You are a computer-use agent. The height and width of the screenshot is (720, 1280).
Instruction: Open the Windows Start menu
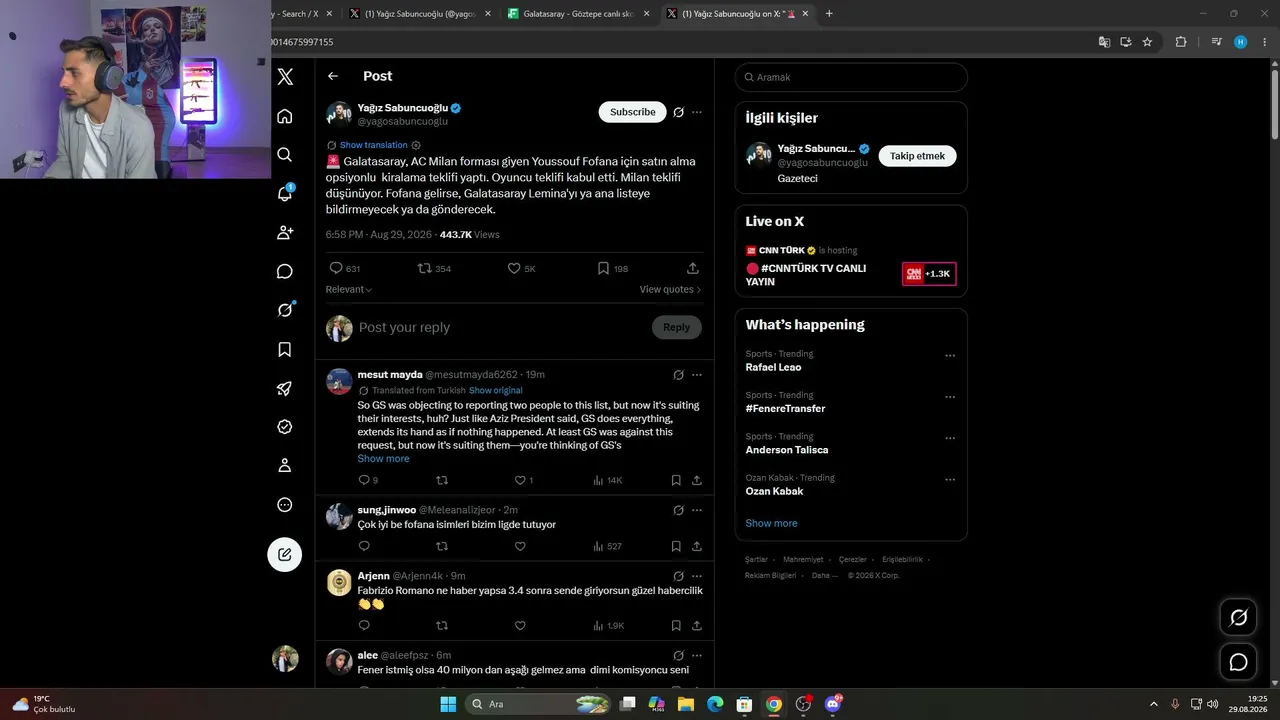(448, 704)
